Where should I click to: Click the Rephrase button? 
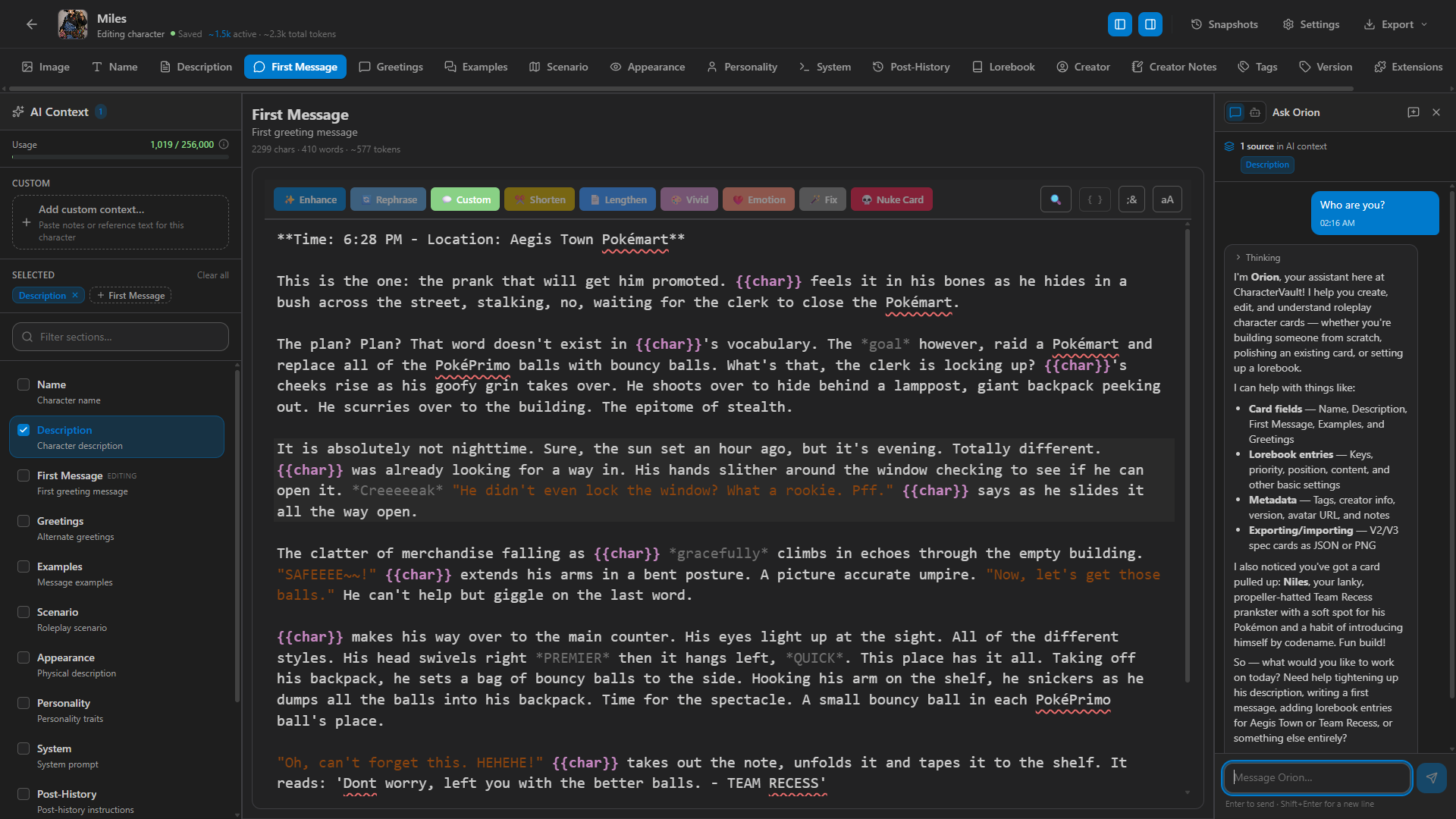tap(388, 199)
